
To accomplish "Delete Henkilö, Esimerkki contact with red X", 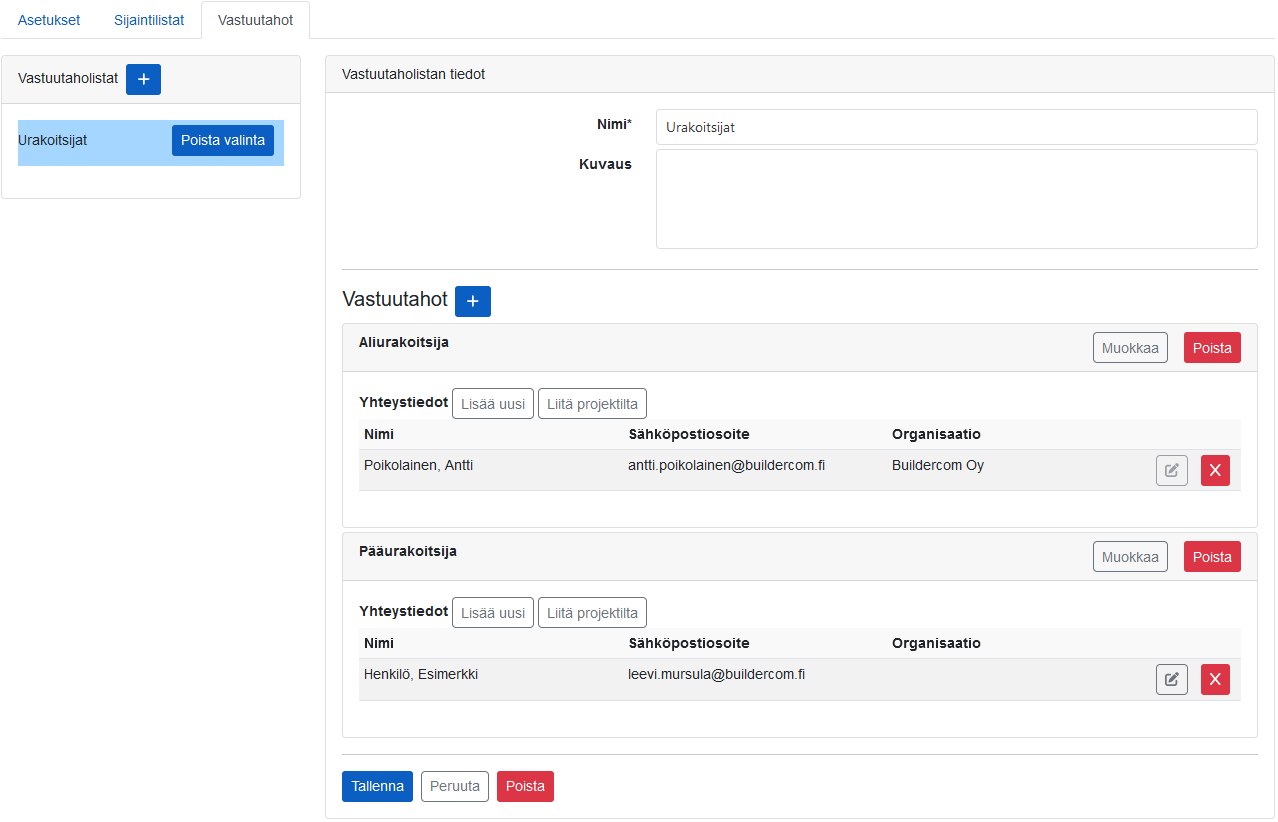I will (1215, 679).
